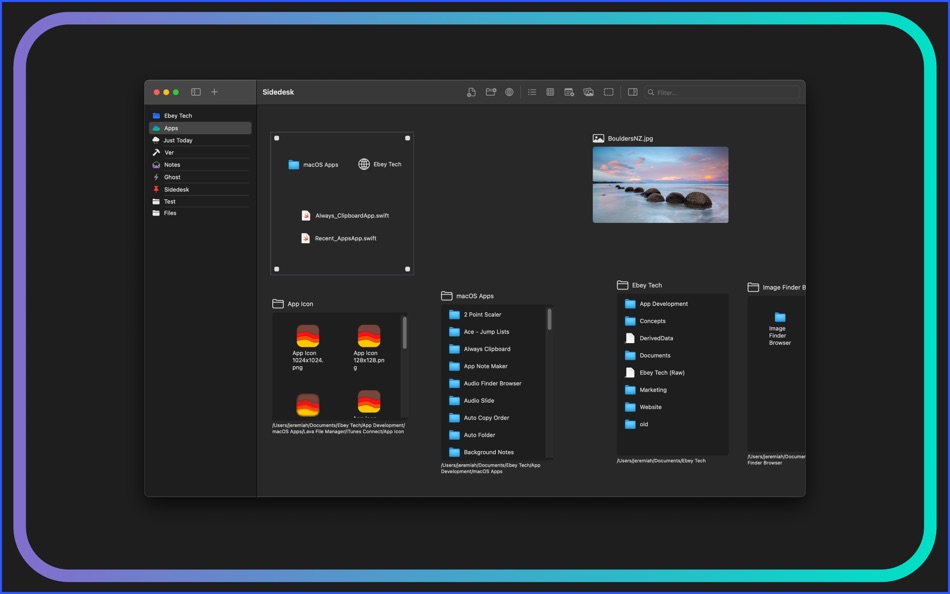
Task: Click the plus button to add a desk
Action: [x=214, y=92]
